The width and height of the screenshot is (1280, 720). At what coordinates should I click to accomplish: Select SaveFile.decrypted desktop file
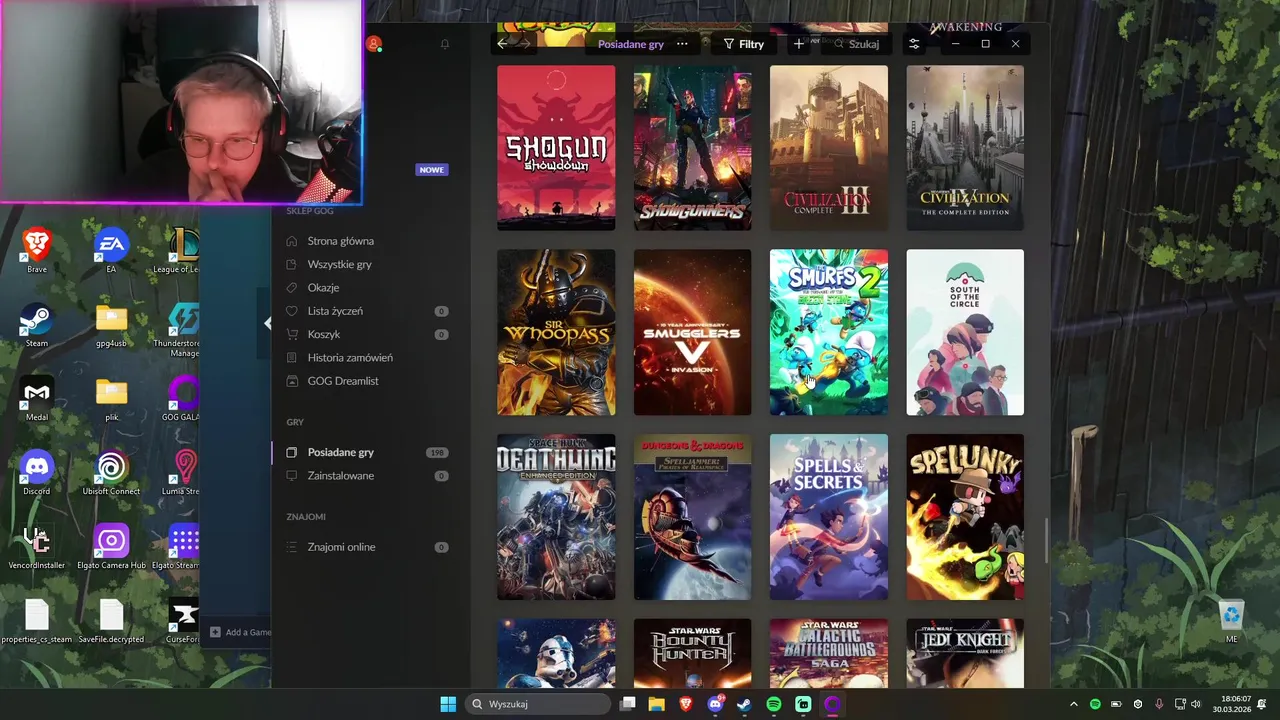(x=111, y=621)
